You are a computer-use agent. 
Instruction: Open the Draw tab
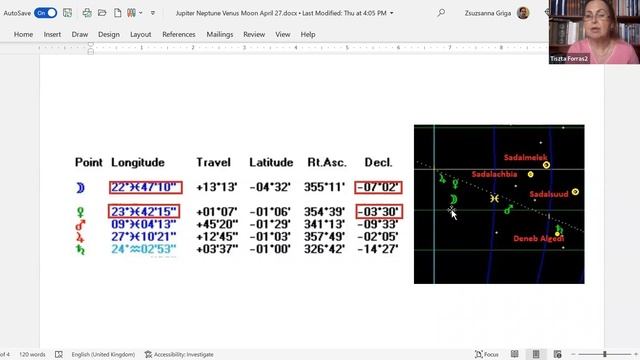pos(80,35)
